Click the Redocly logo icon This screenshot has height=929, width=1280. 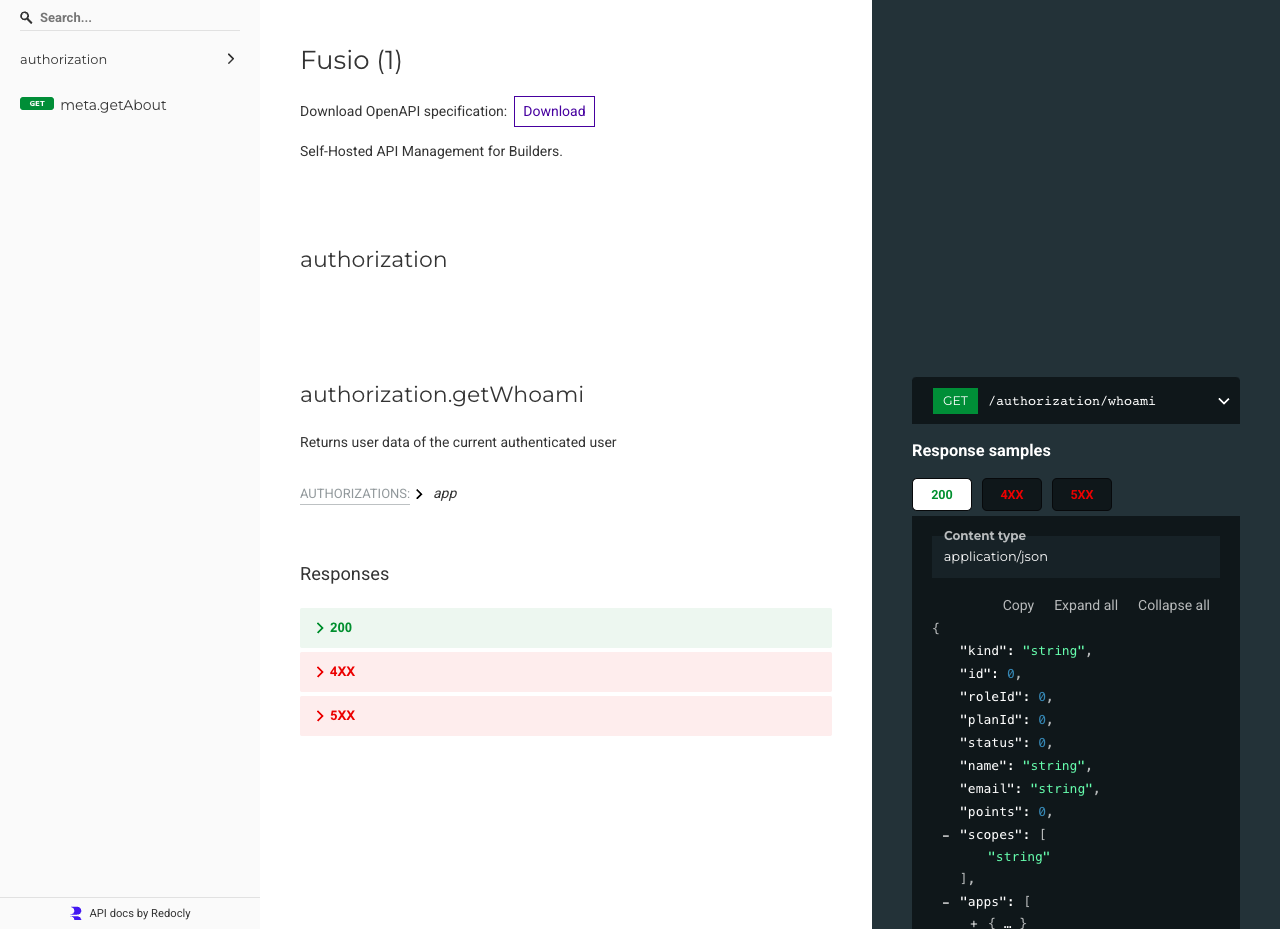76,913
